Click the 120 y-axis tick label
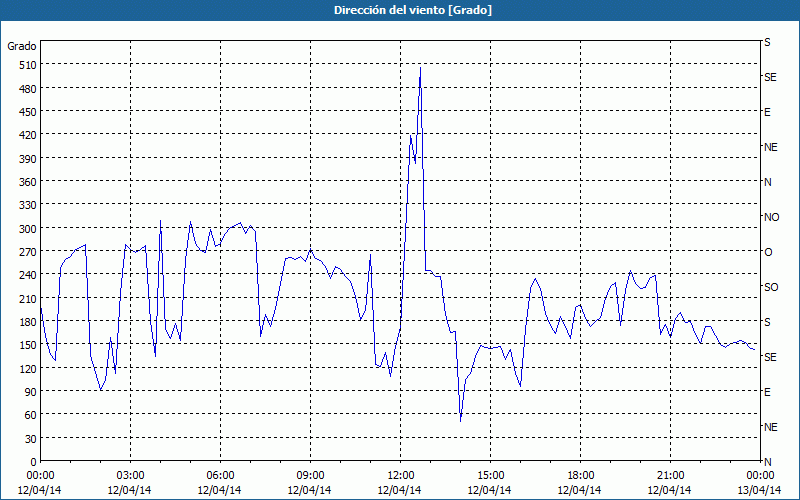The height and width of the screenshot is (500, 800). click(28, 368)
